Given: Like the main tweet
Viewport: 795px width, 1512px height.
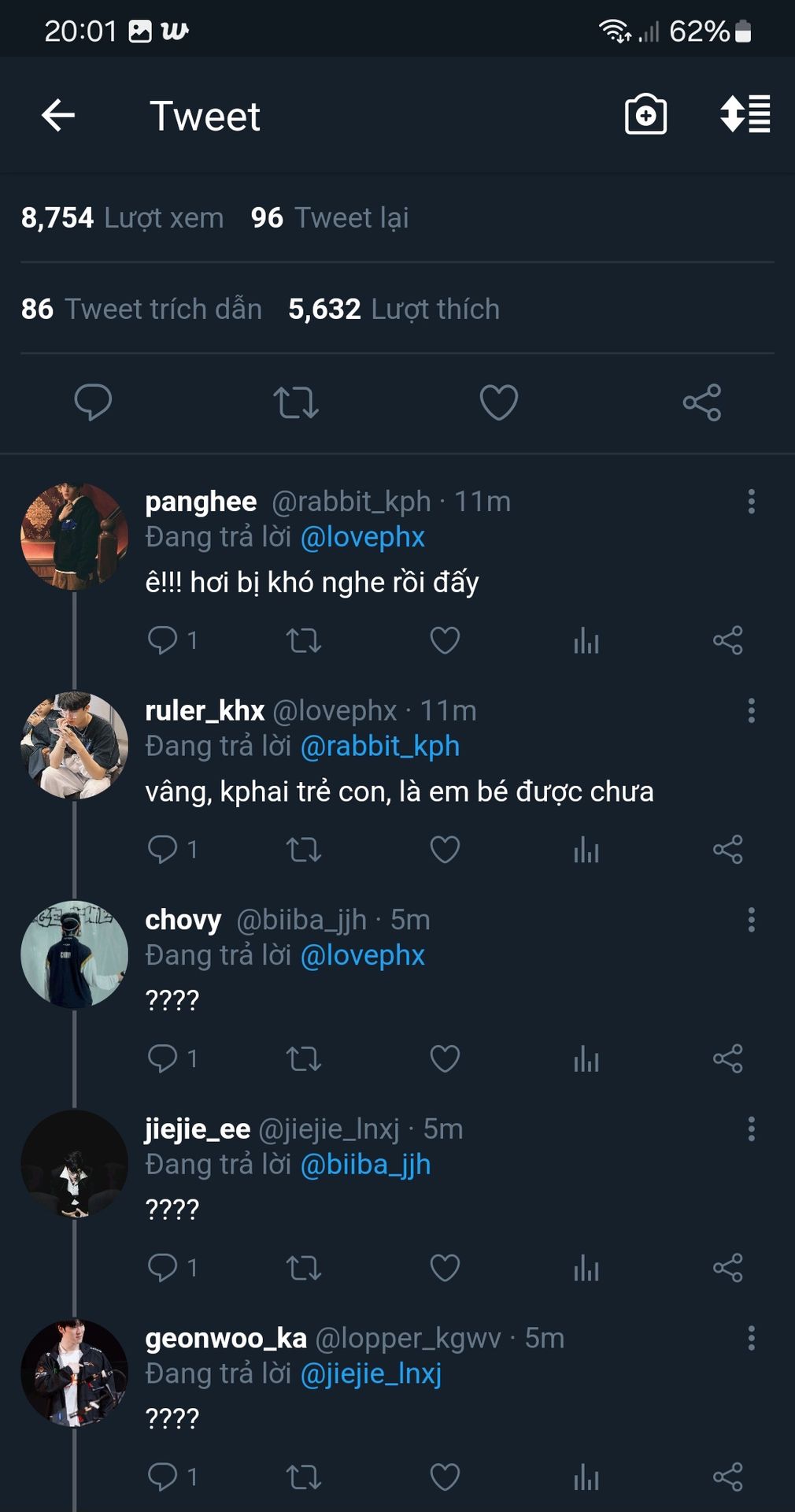Looking at the screenshot, I should point(499,402).
